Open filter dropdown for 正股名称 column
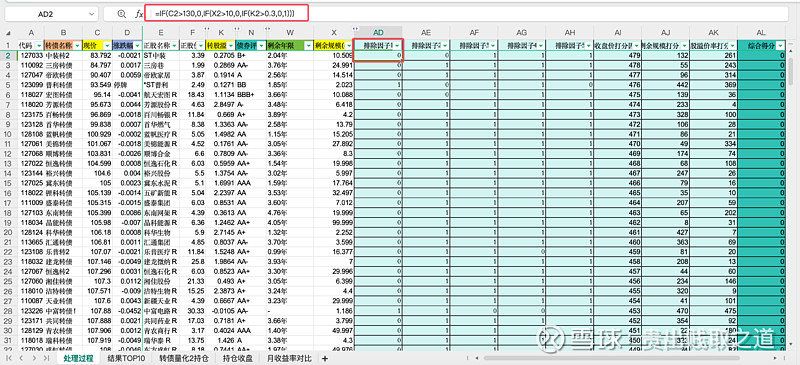 point(174,45)
